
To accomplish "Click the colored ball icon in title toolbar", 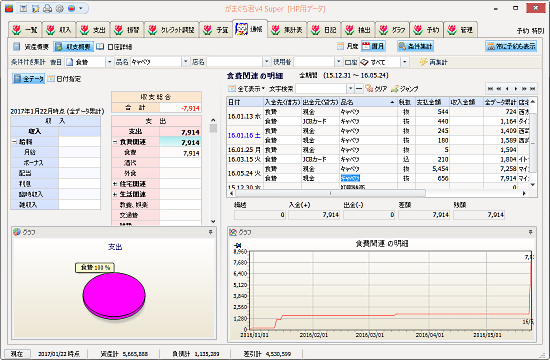I will (72, 8).
